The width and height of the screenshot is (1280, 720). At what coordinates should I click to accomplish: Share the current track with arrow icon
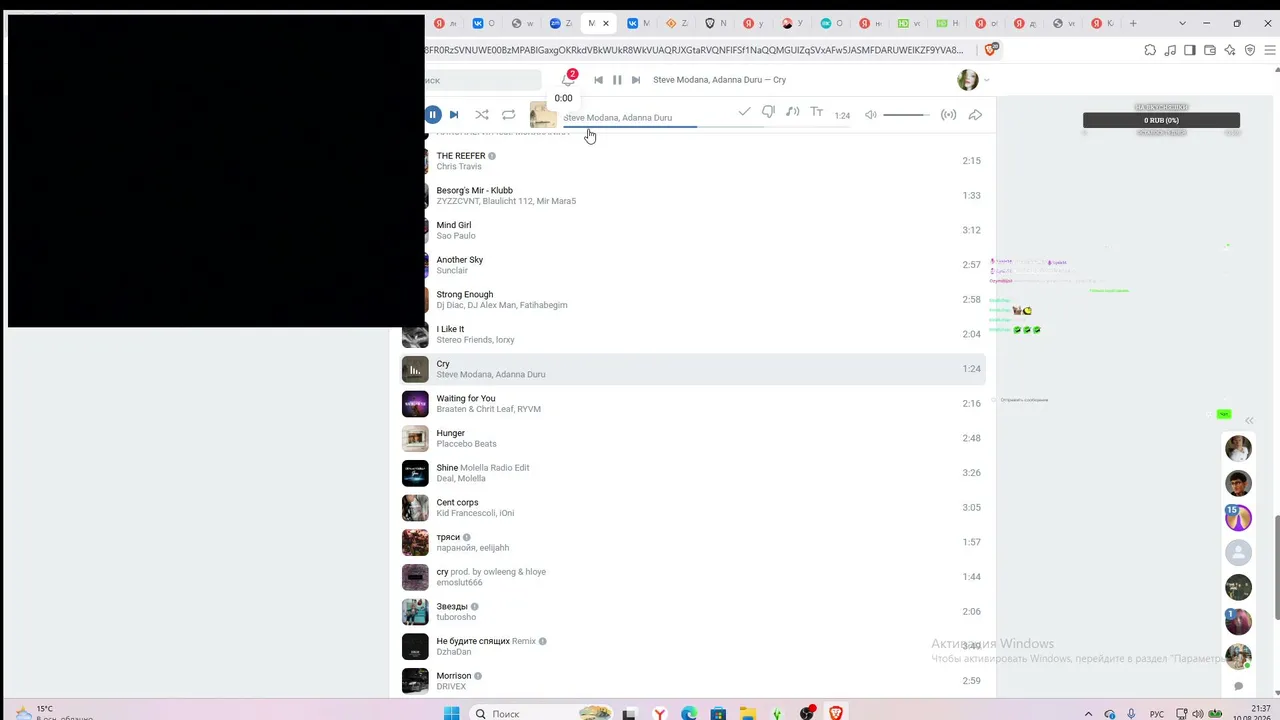click(975, 115)
